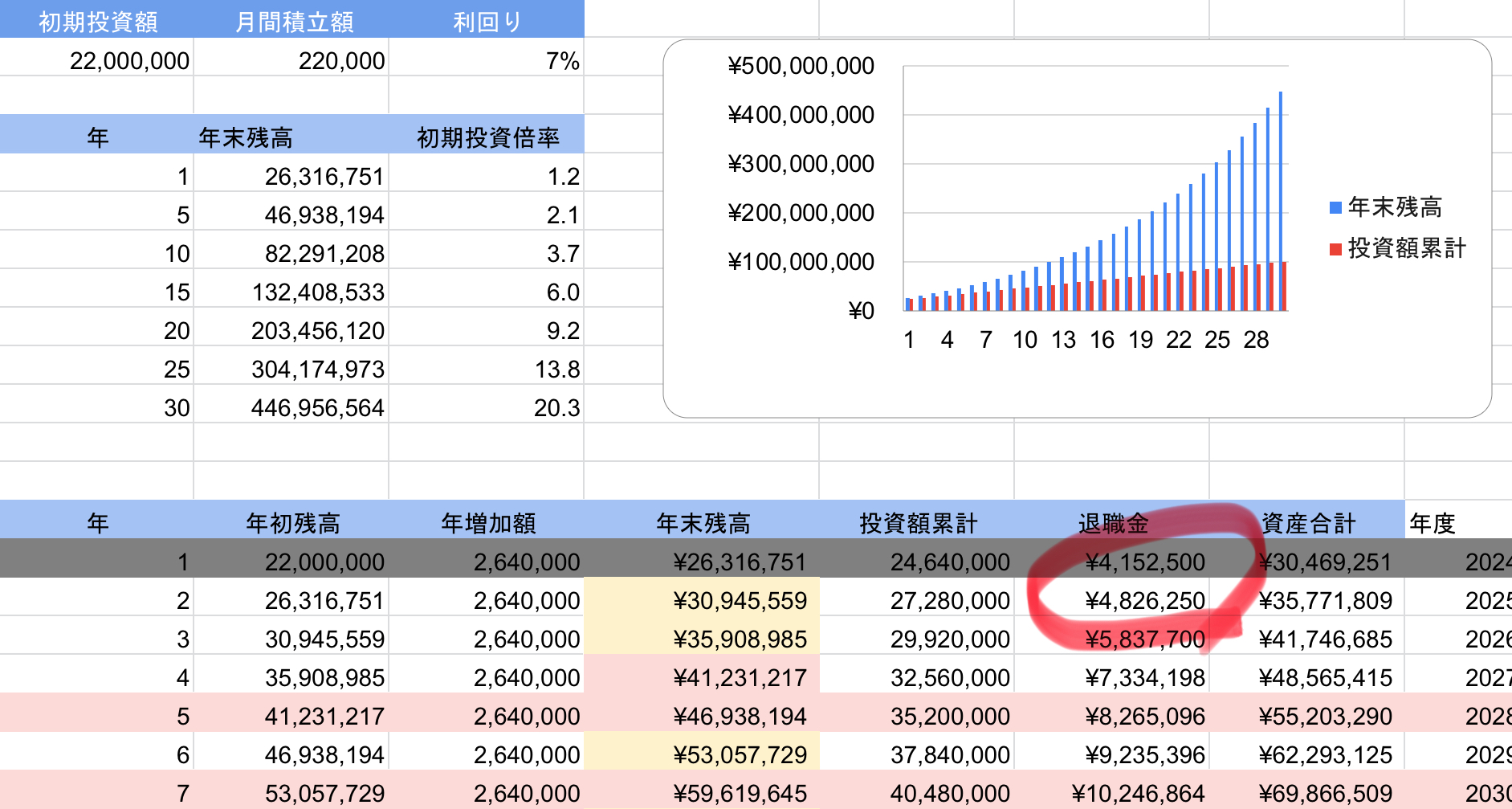The image size is (1512, 809).
Task: Click the 初期投資額 header cell
Action: (97, 22)
